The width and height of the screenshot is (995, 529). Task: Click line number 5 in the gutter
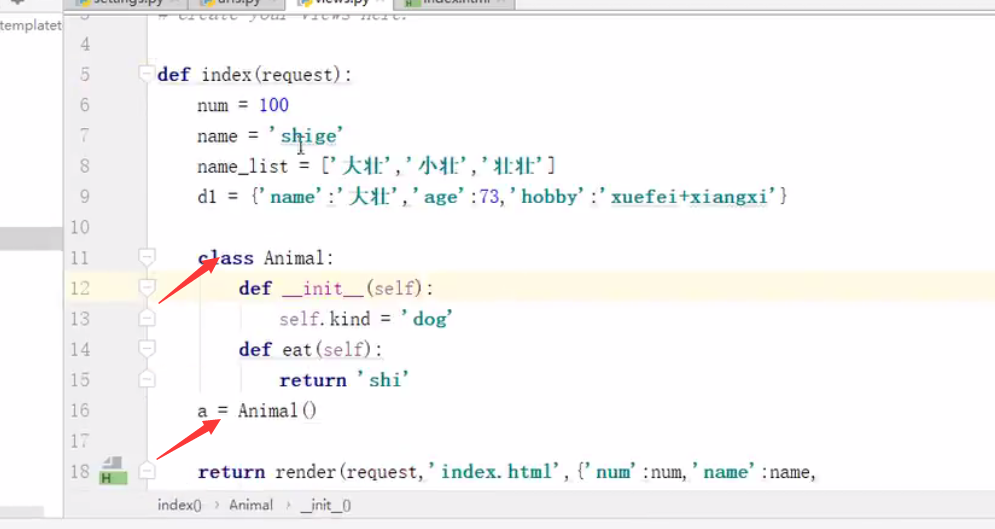[85, 74]
